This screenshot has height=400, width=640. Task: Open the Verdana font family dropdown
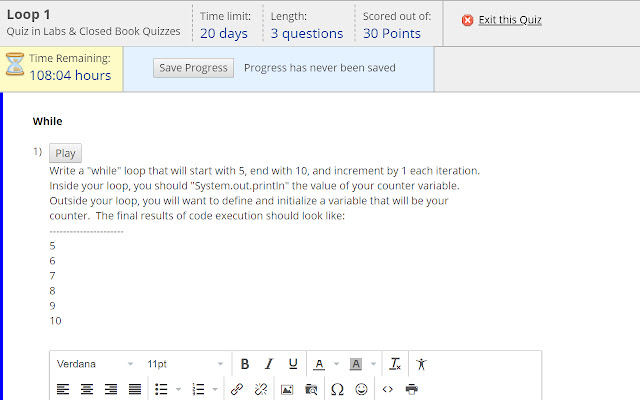tap(95, 364)
